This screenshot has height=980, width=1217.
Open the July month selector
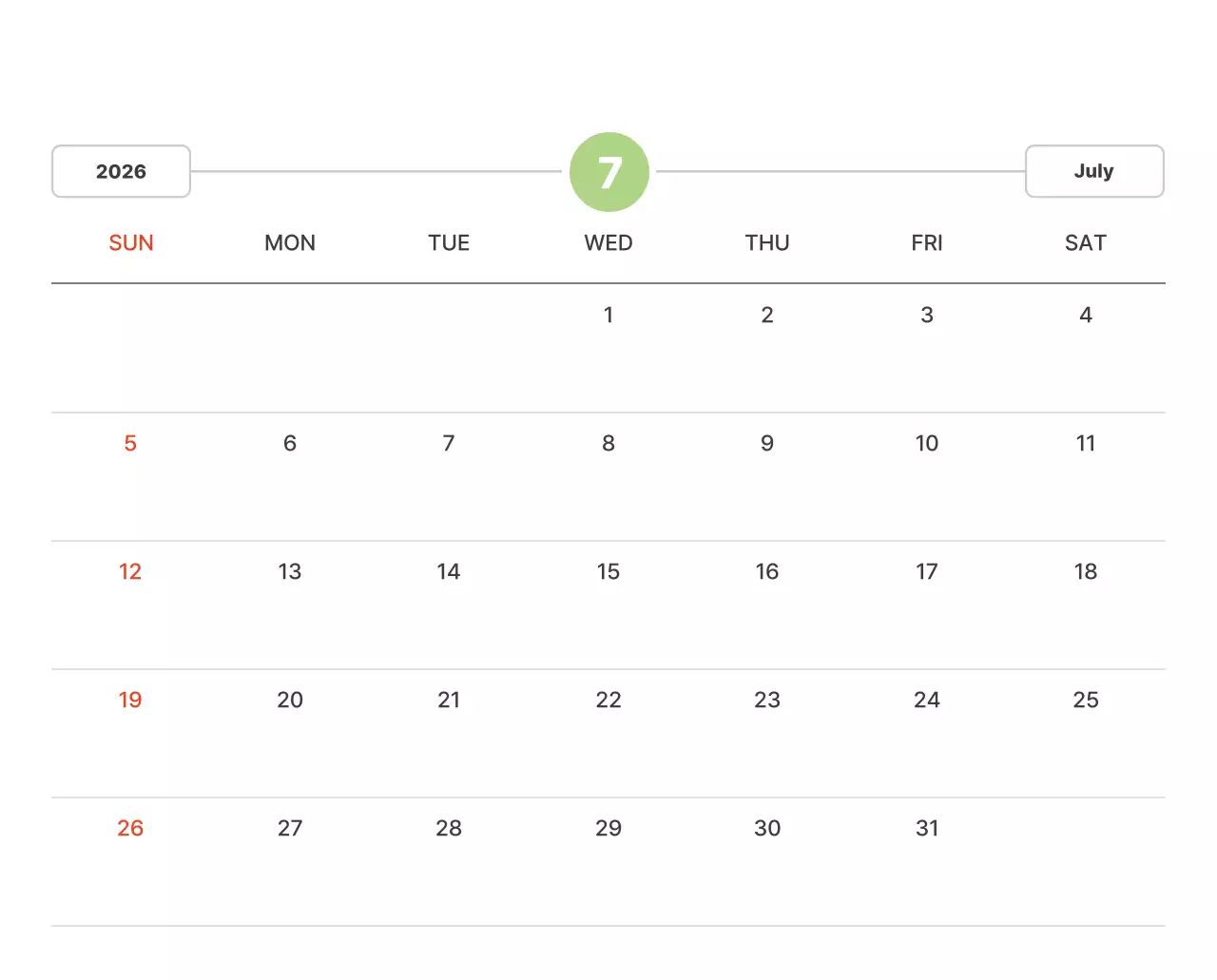[x=1093, y=172]
